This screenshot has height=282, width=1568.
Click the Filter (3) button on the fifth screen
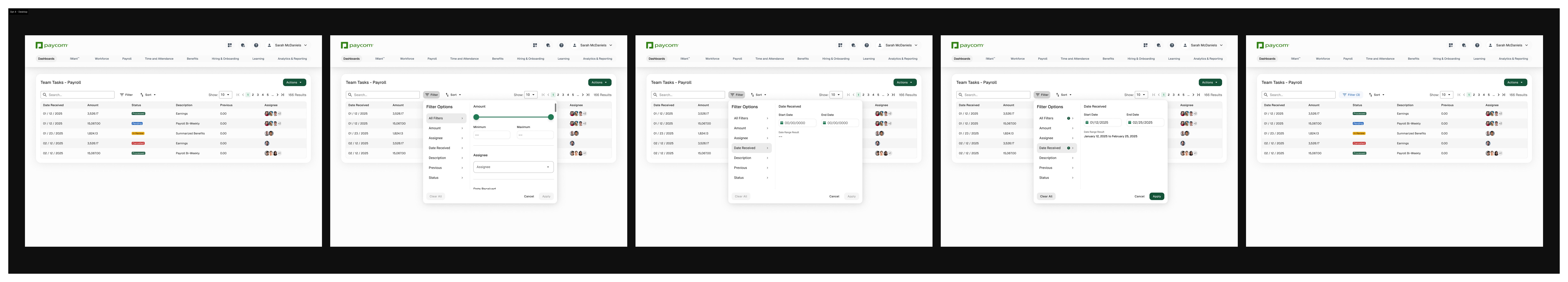click(x=1351, y=95)
